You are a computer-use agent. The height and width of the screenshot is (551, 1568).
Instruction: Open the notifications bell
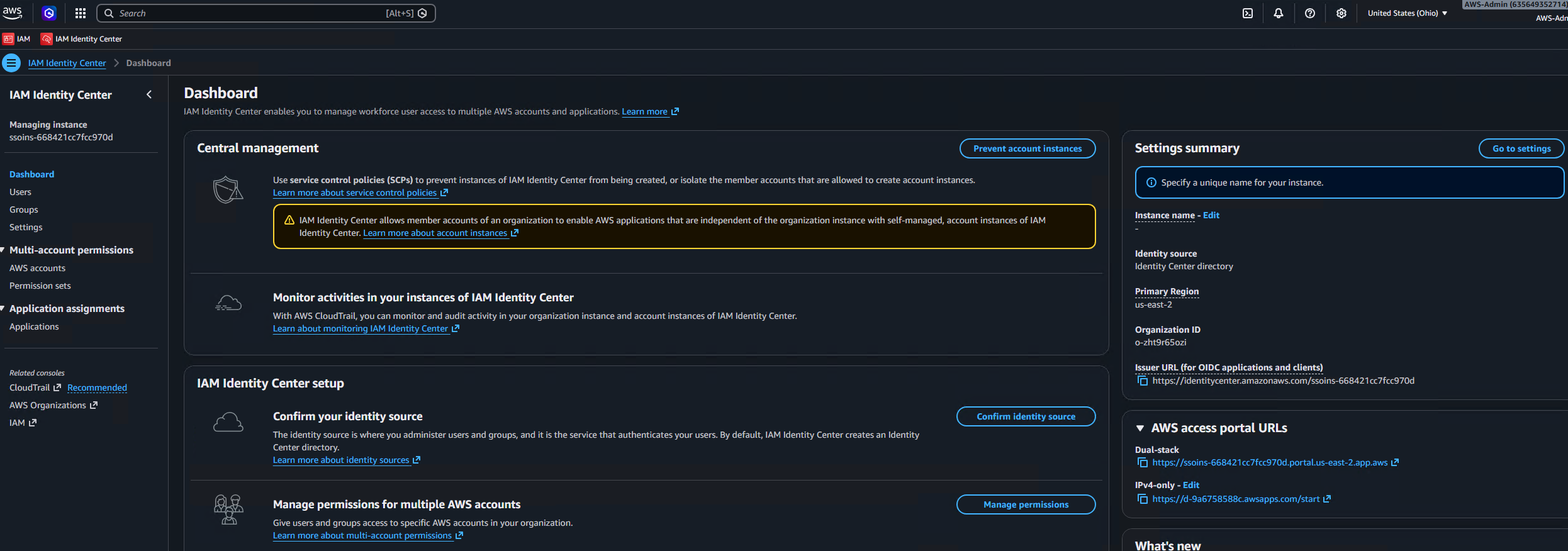coord(1279,13)
